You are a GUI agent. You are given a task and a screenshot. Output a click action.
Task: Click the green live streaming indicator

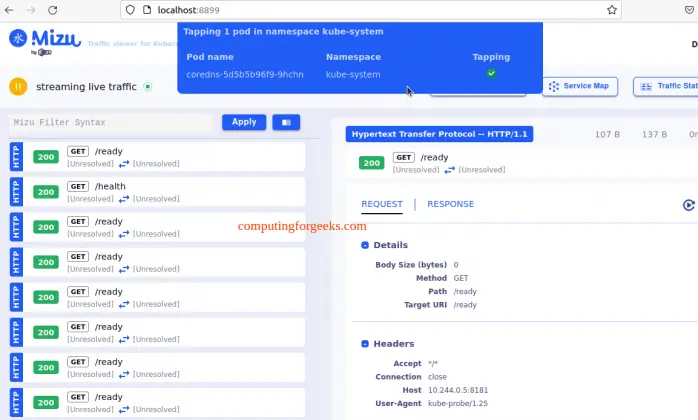(147, 87)
